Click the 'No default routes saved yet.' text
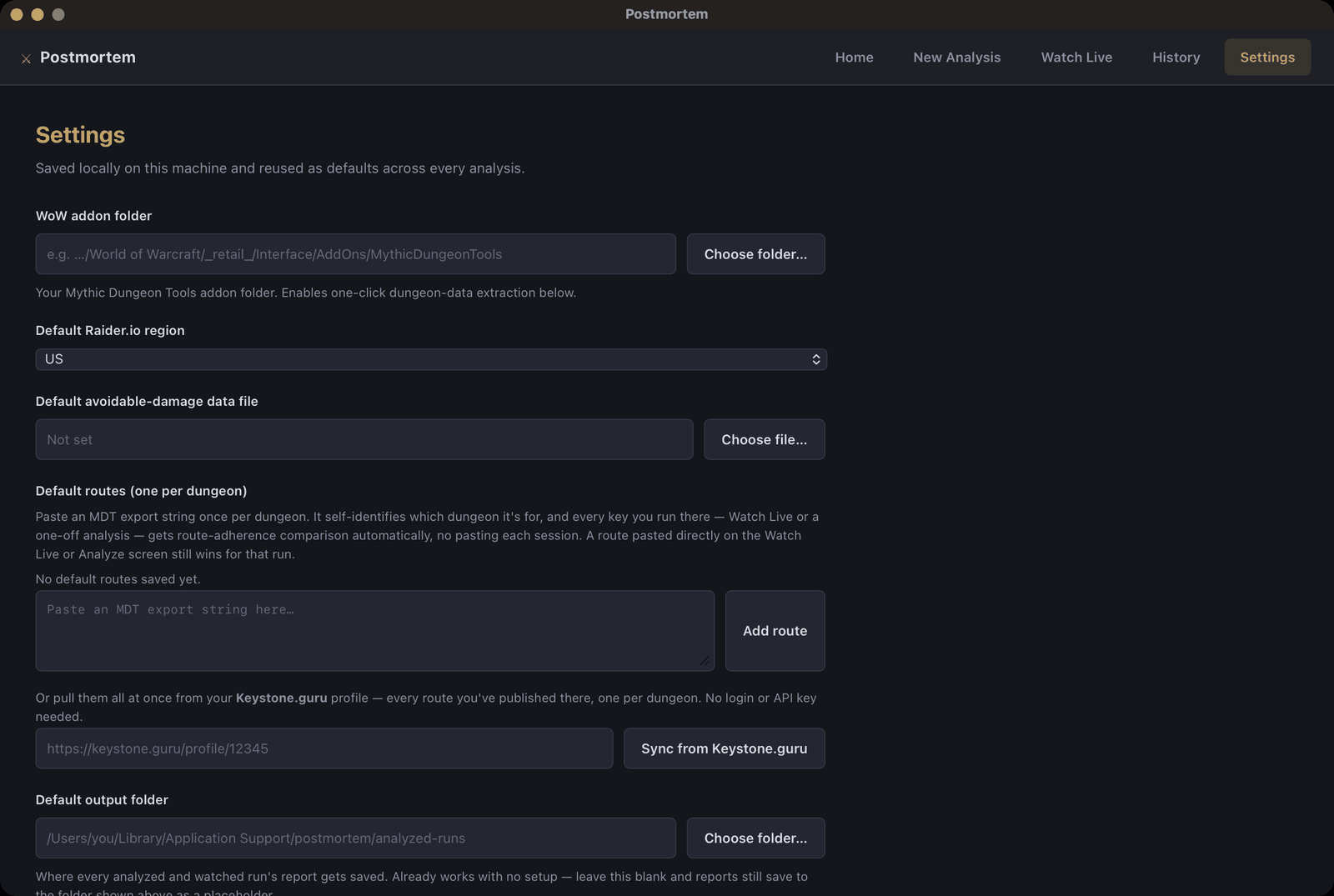 [118, 578]
